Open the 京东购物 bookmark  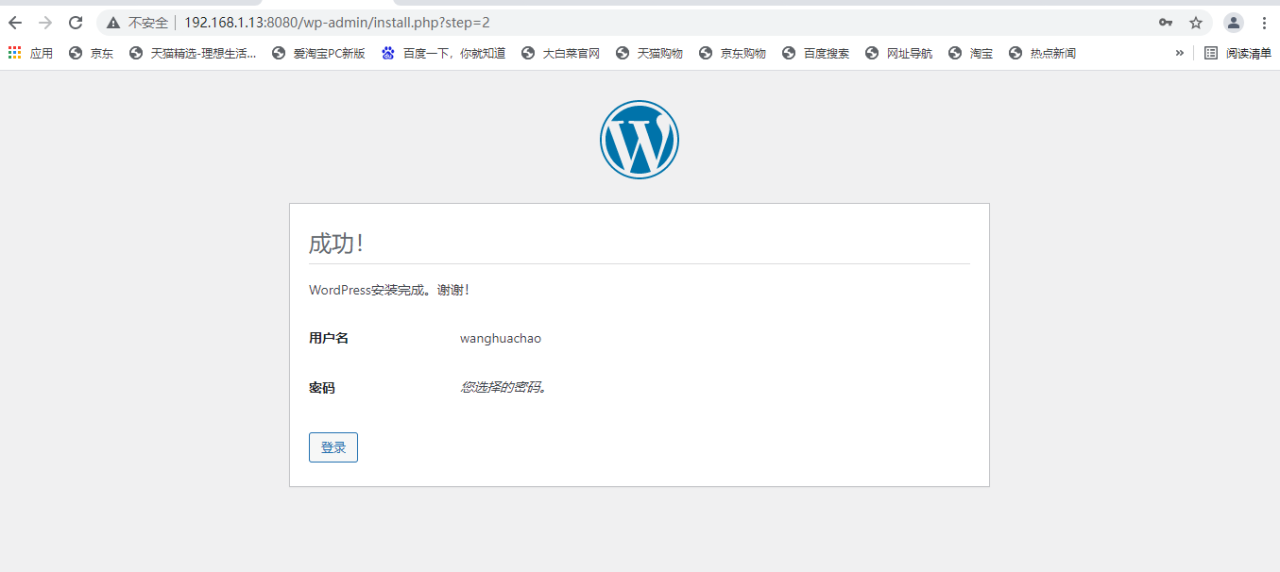(x=732, y=53)
